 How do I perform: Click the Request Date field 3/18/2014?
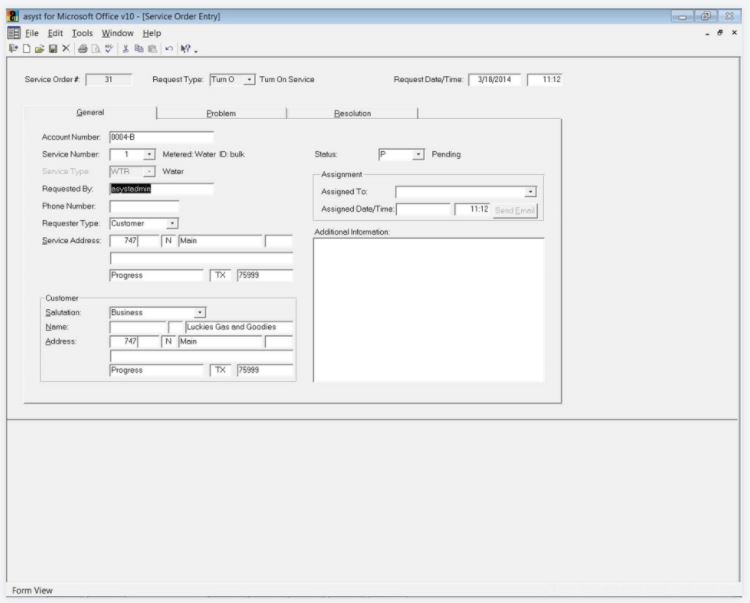coord(495,79)
